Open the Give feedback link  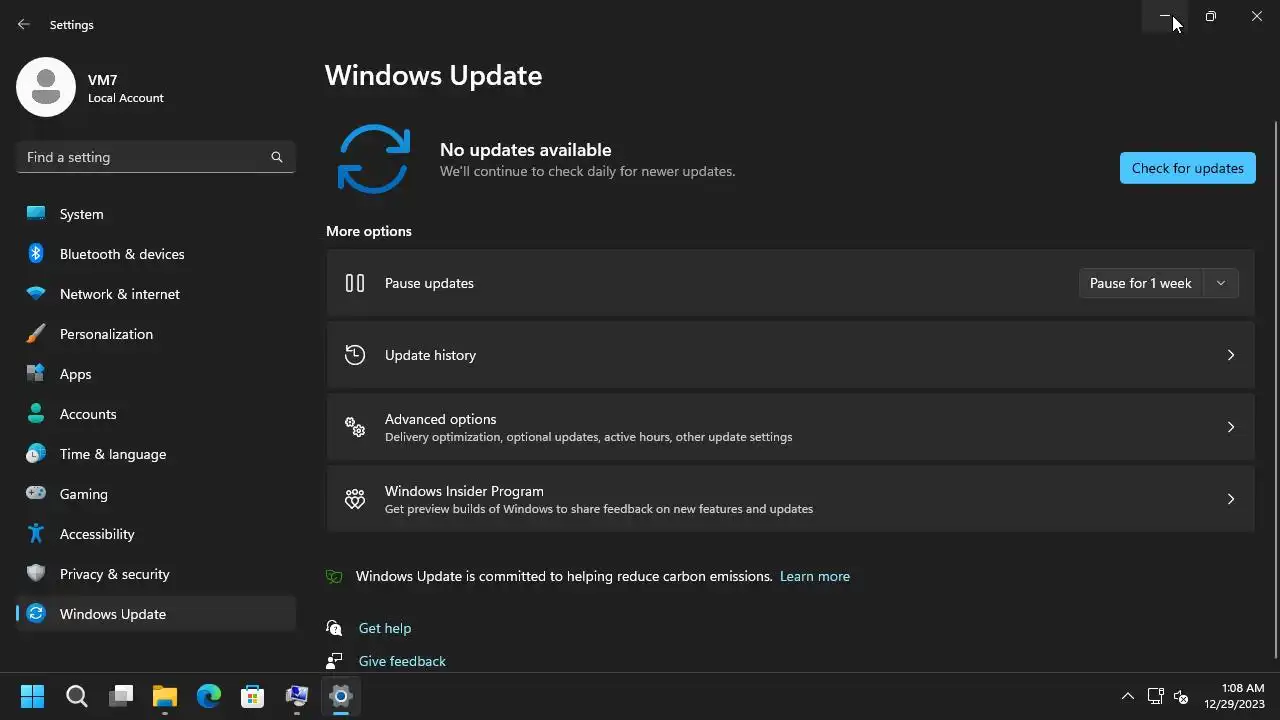tap(402, 661)
